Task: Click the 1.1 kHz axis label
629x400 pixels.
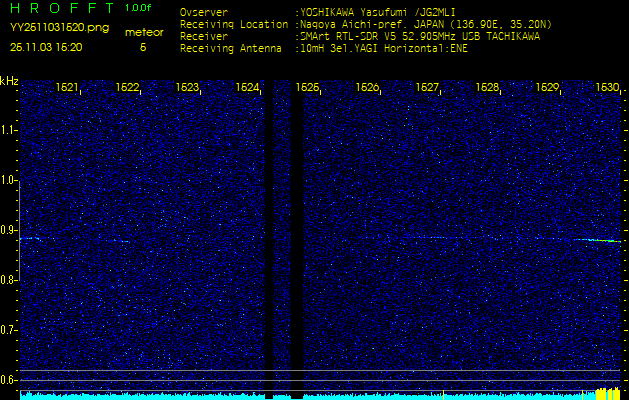Action: pos(8,130)
